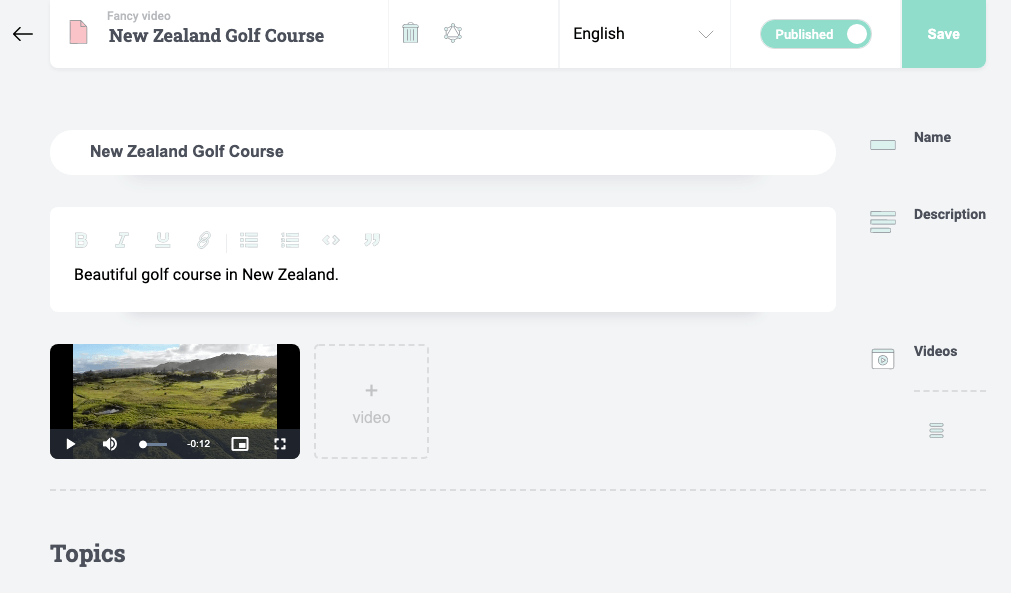This screenshot has width=1011, height=593.
Task: Play the golf course video
Action: 71,444
